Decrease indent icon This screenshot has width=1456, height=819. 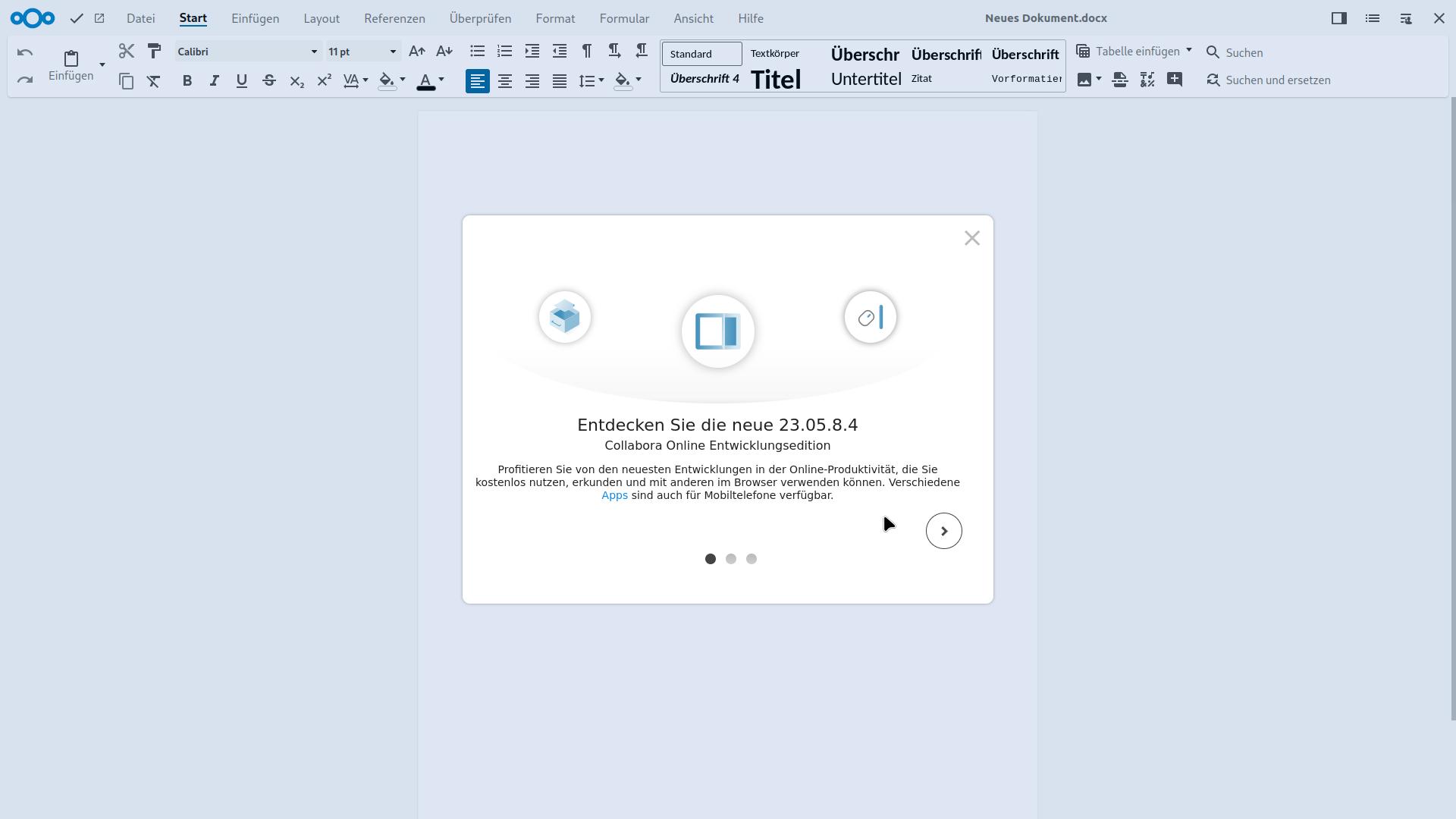(560, 51)
